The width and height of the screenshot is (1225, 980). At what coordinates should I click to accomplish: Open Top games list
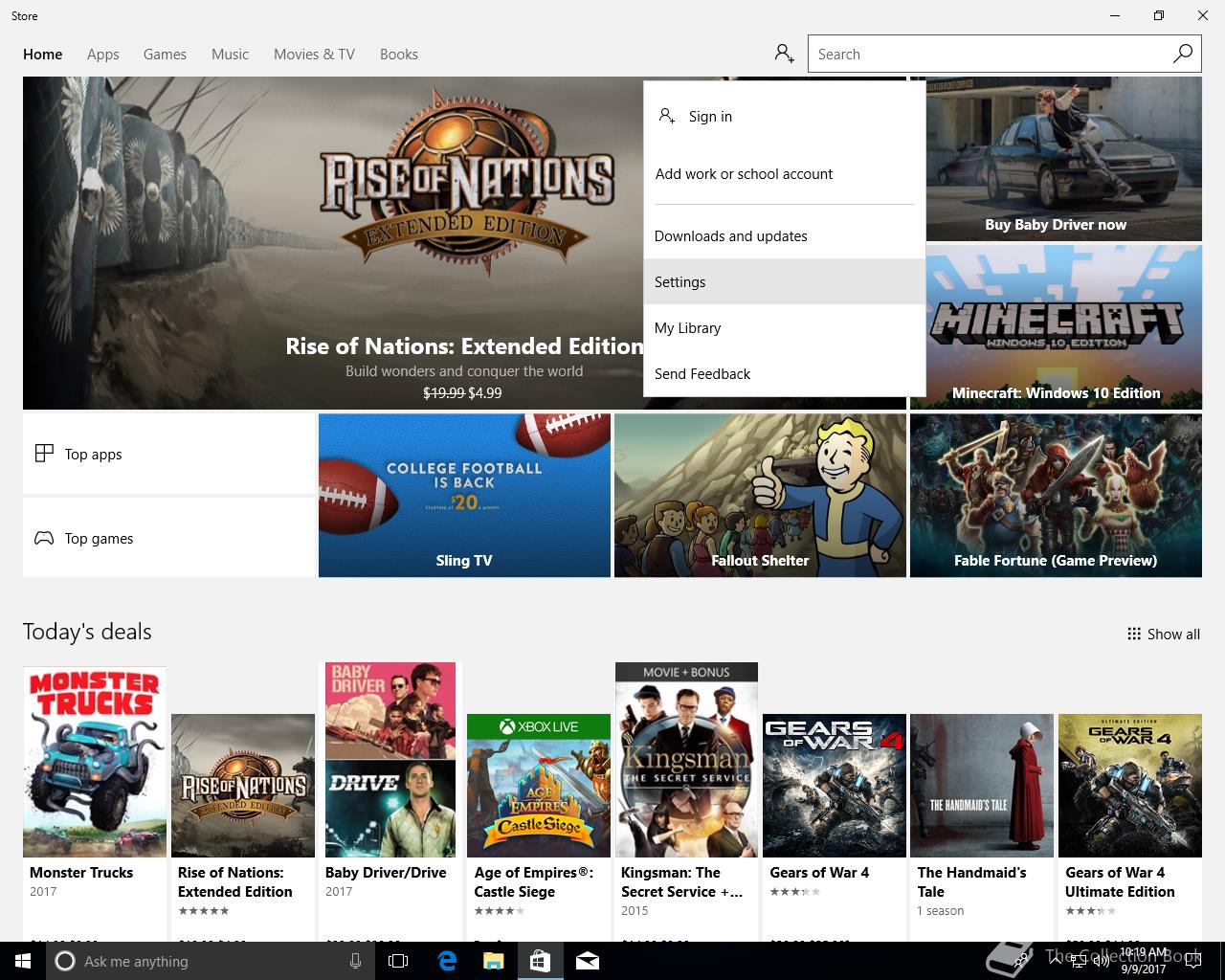pyautogui.click(x=168, y=538)
